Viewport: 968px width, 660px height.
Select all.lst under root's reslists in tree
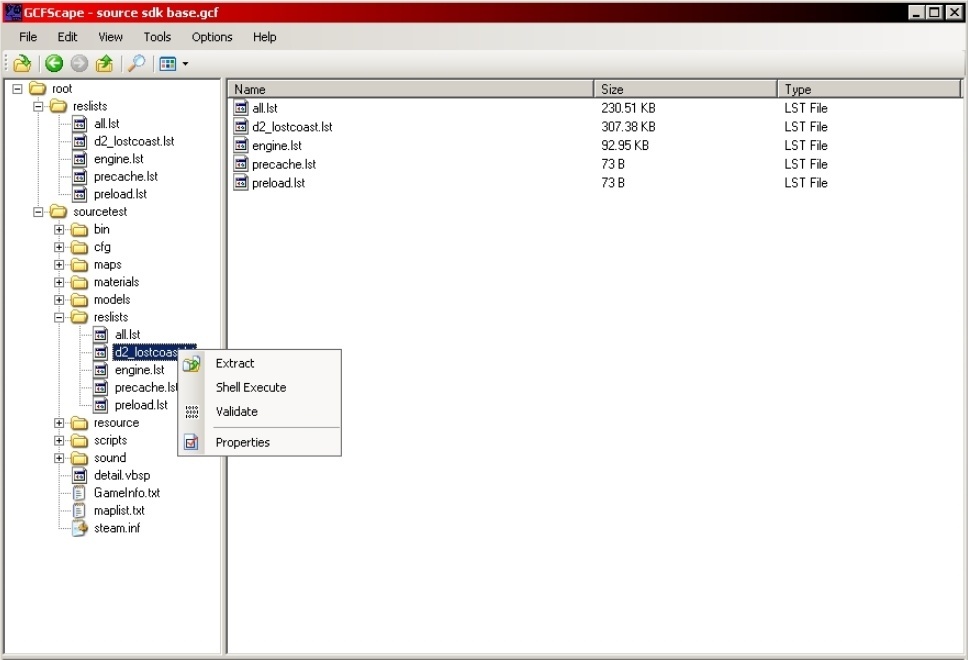point(107,124)
